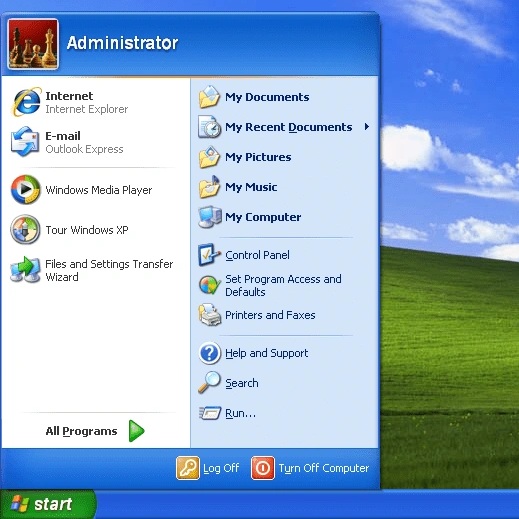Click the Run icon
This screenshot has height=519, width=519.
(210, 413)
